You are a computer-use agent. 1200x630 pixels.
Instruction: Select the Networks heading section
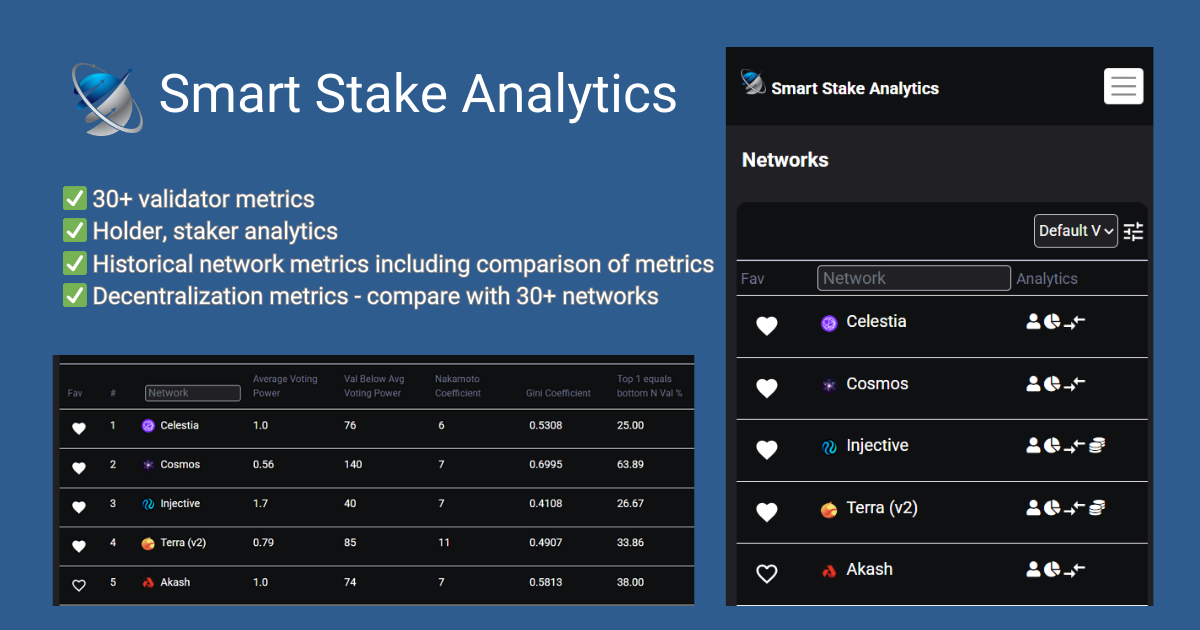coord(785,160)
